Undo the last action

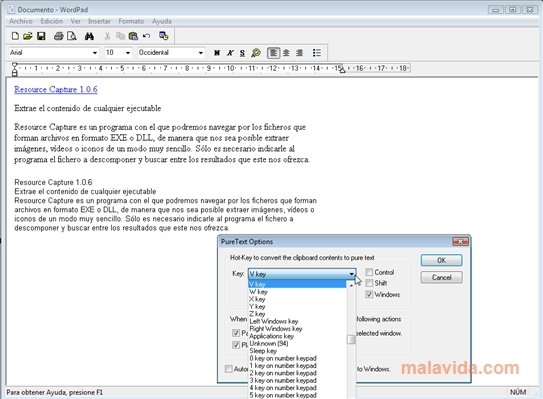(x=146, y=36)
